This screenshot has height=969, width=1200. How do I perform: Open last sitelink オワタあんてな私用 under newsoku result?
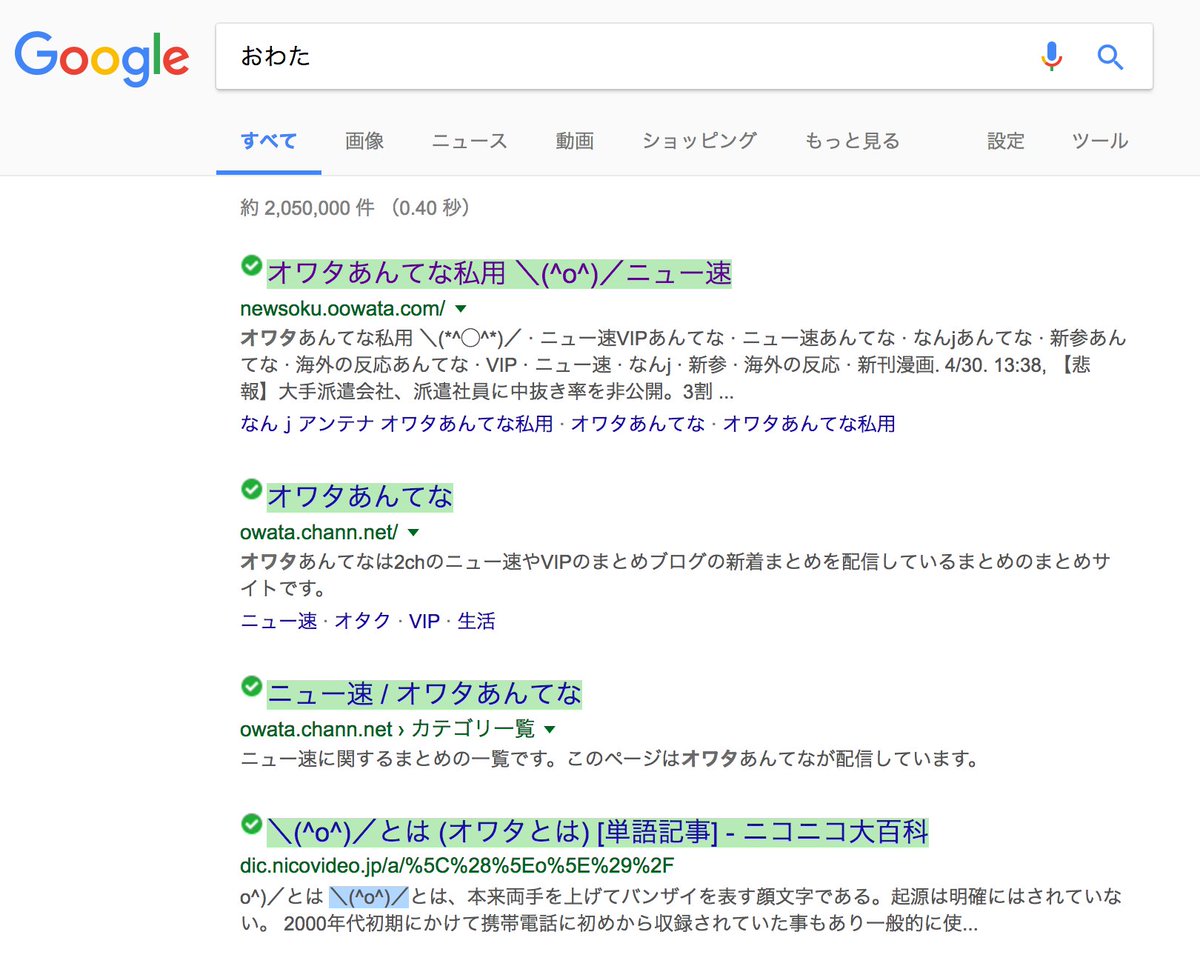(809, 424)
